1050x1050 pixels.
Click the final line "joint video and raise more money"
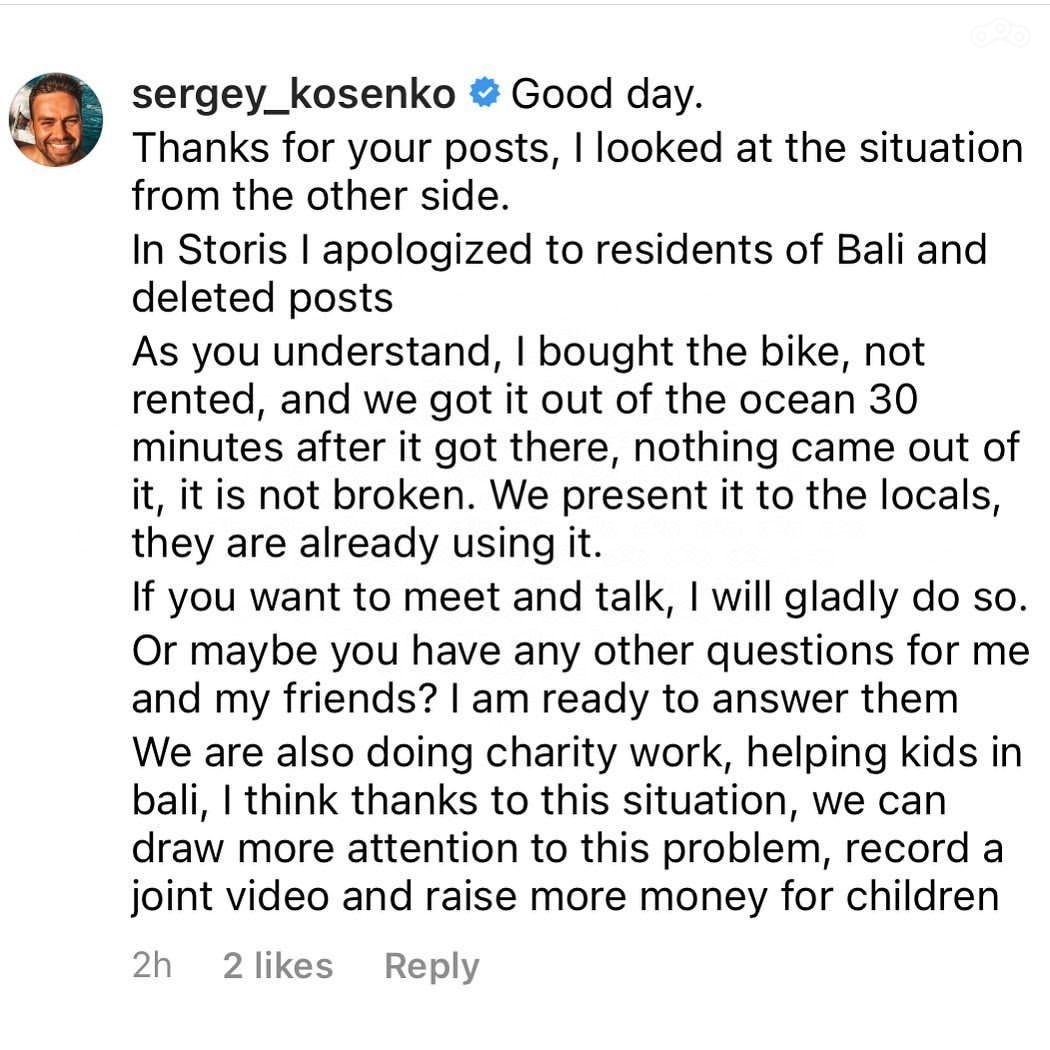coord(565,897)
